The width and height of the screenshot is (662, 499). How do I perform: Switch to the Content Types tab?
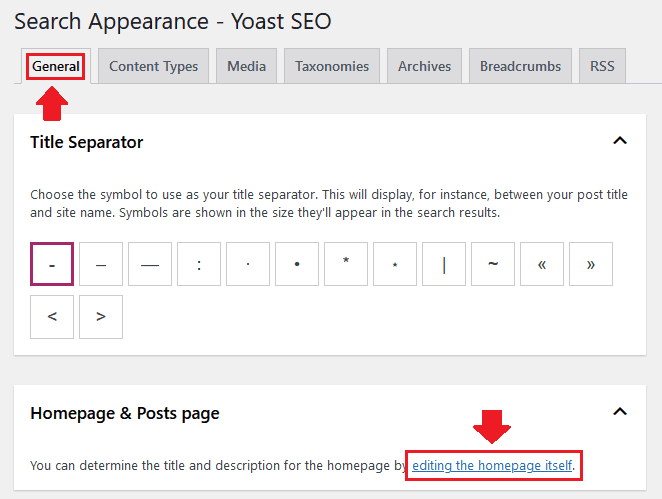coord(153,66)
